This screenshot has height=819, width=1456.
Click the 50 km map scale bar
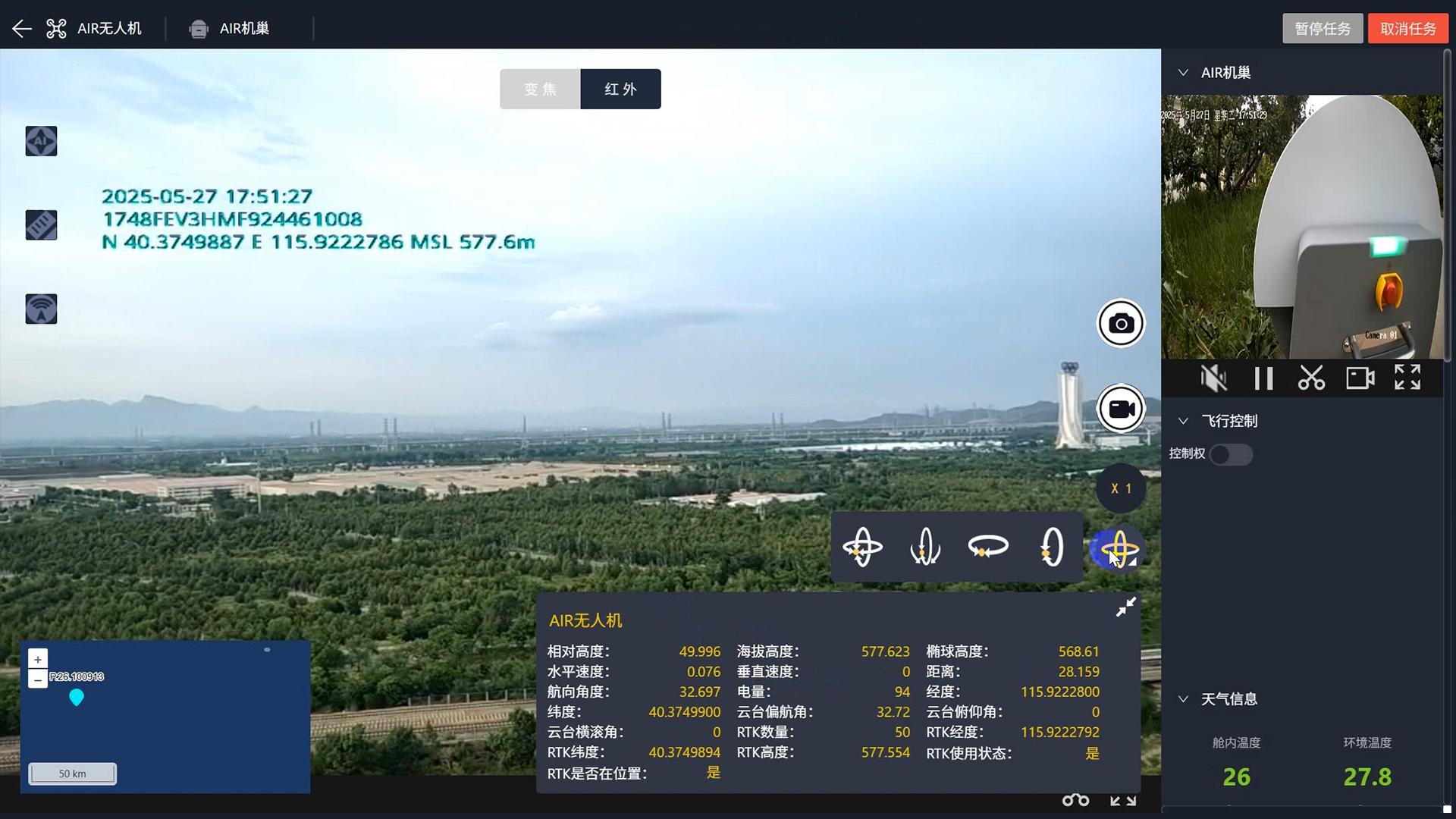coord(73,773)
